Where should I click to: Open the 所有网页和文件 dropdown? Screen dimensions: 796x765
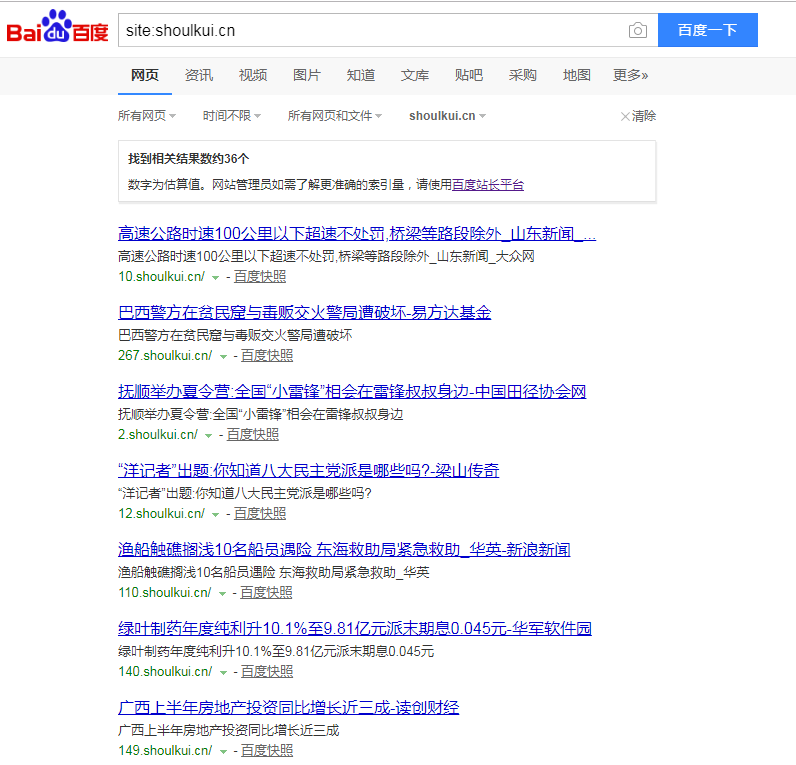(x=335, y=116)
